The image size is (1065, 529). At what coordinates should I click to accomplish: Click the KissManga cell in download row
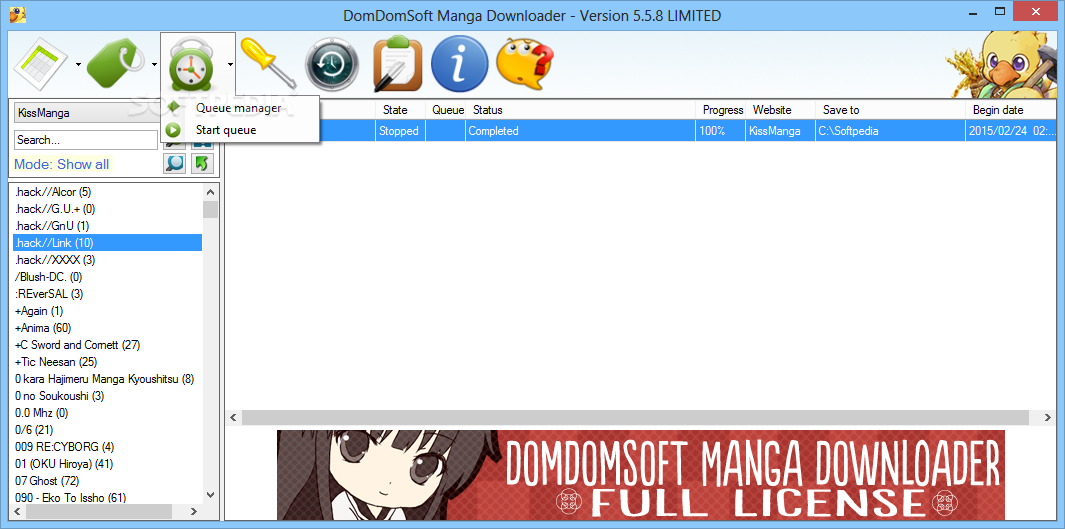(x=781, y=131)
